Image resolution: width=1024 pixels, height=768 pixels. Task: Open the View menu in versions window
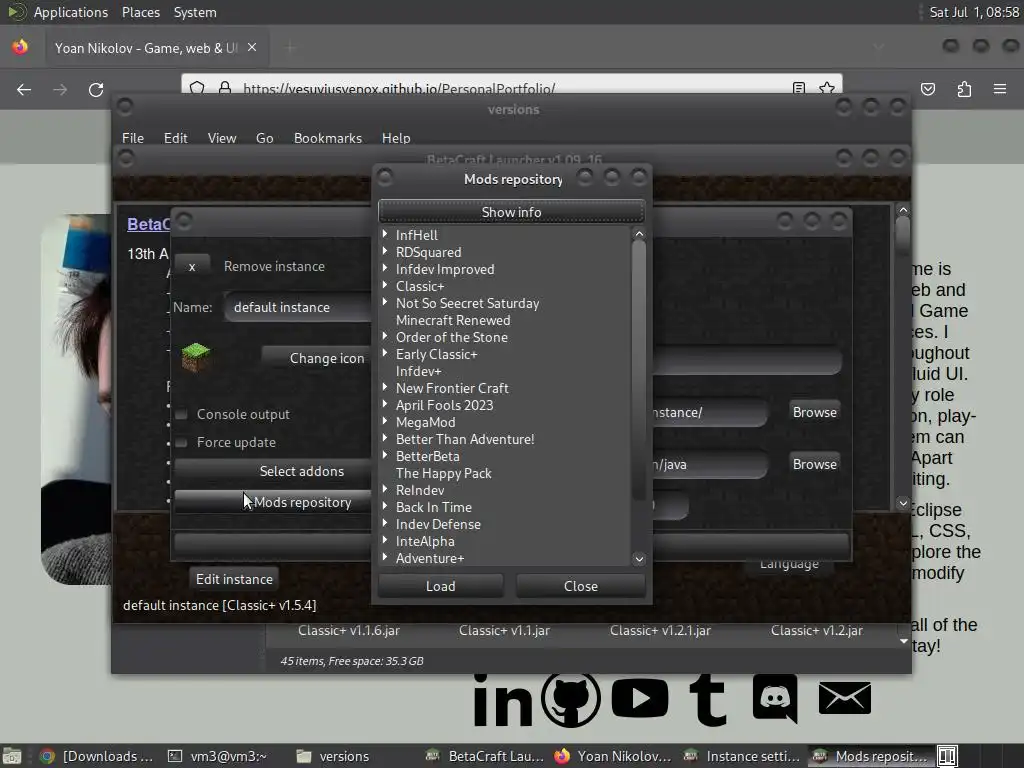tap(222, 138)
